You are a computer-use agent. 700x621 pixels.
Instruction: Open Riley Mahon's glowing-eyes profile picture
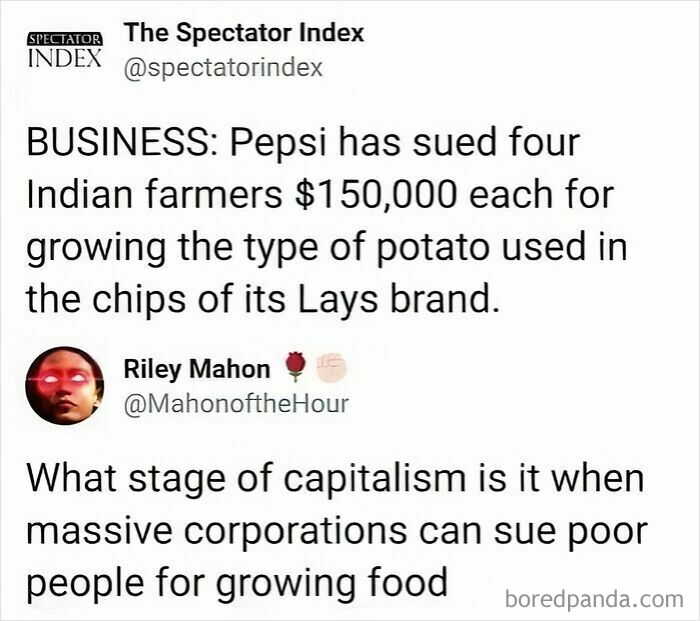pyautogui.click(x=65, y=385)
